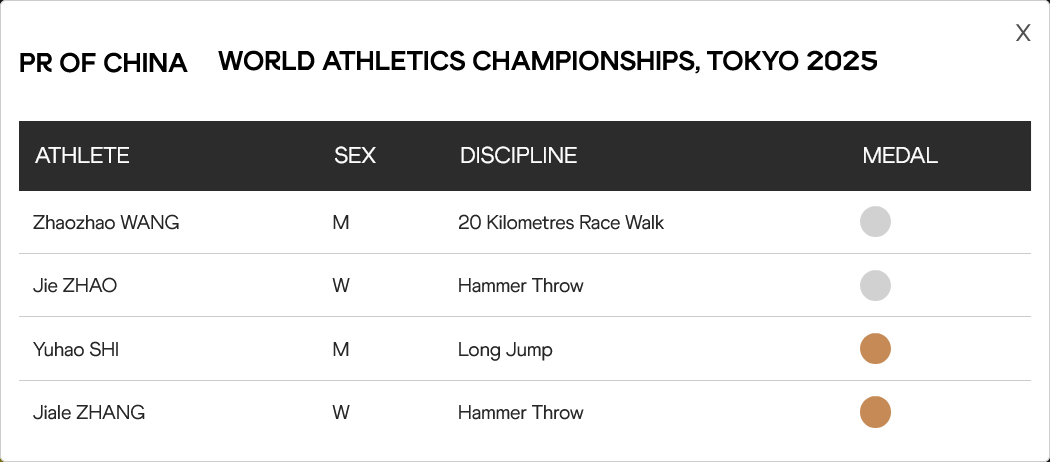Close the medal details popup
Screen dimensions: 1050x462
[1023, 33]
